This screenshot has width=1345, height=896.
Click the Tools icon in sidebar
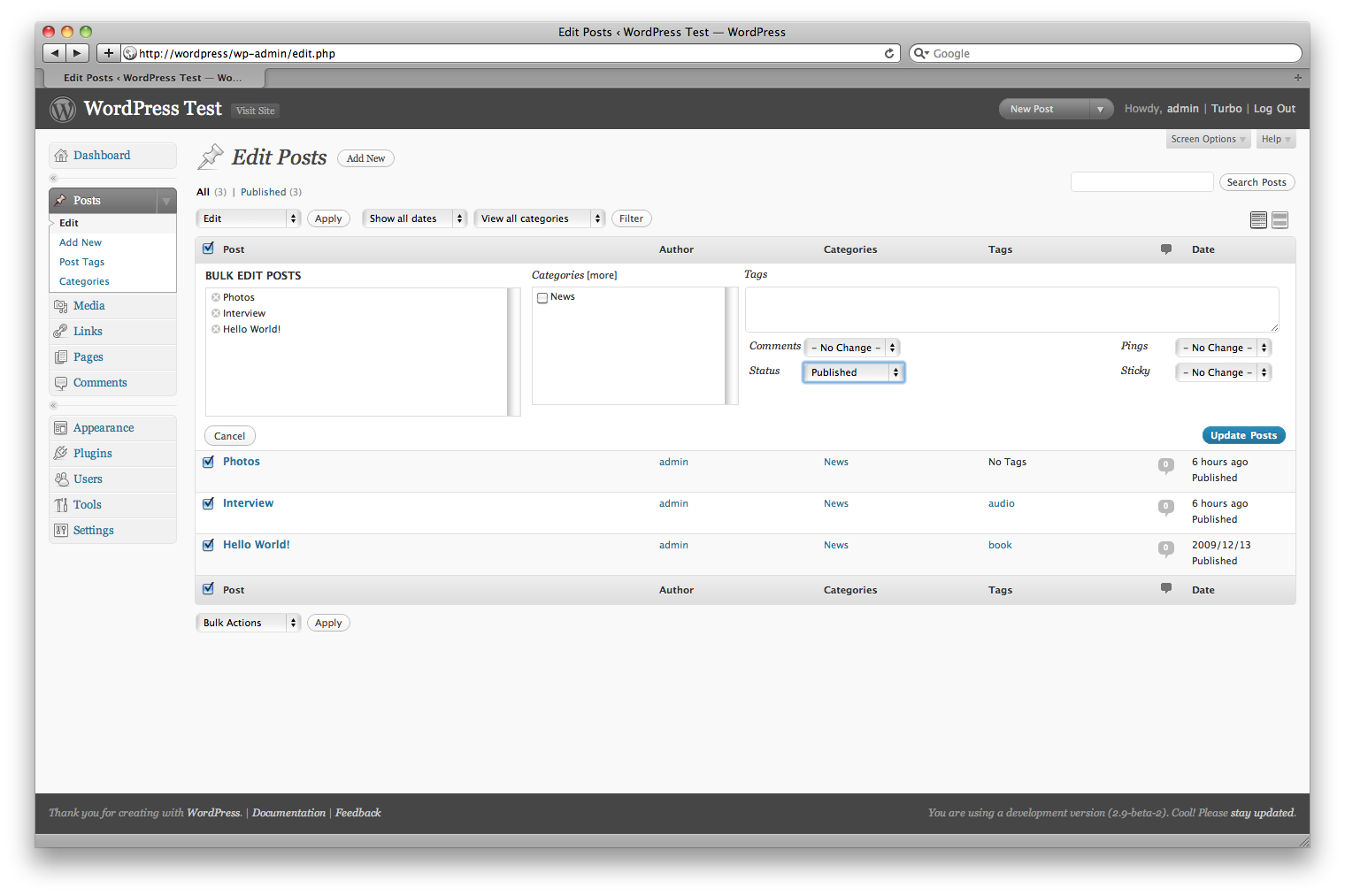coord(61,505)
